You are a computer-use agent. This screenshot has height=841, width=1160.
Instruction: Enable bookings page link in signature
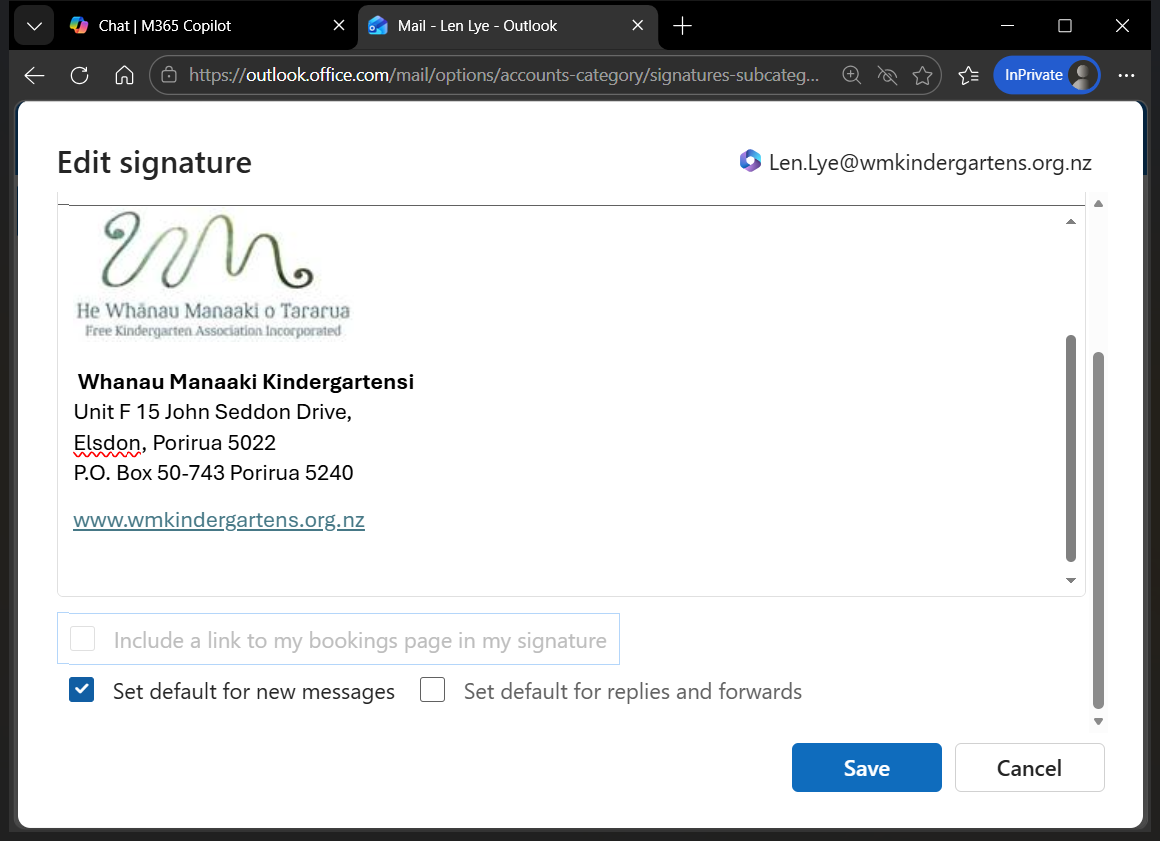pyautogui.click(x=83, y=639)
